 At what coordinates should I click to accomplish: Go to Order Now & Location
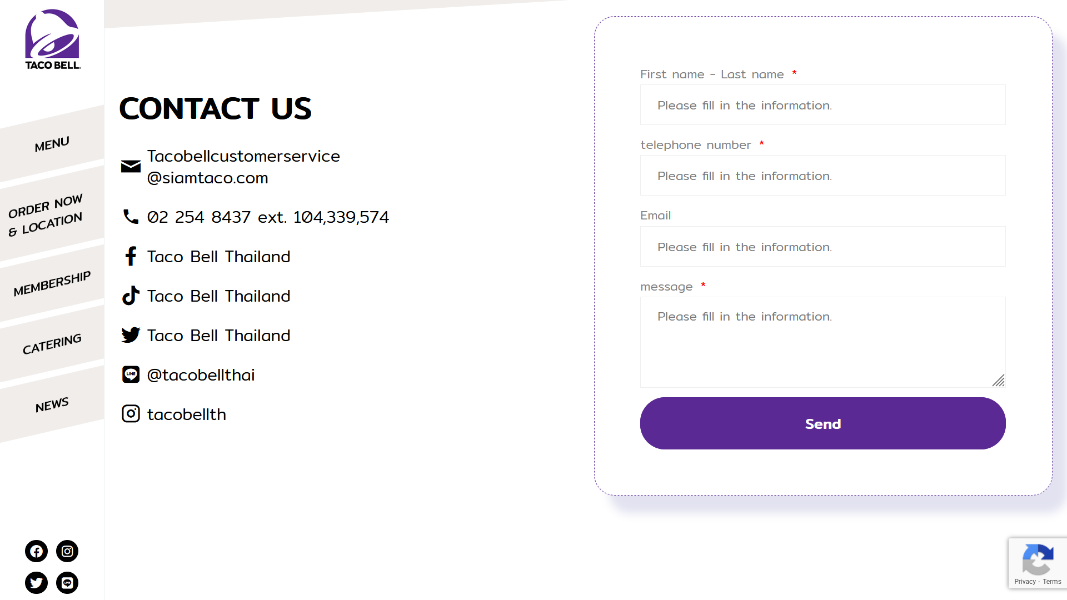[x=46, y=215]
